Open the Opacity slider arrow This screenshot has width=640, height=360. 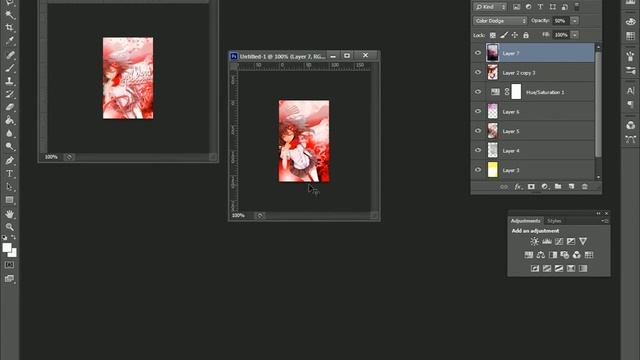point(574,21)
